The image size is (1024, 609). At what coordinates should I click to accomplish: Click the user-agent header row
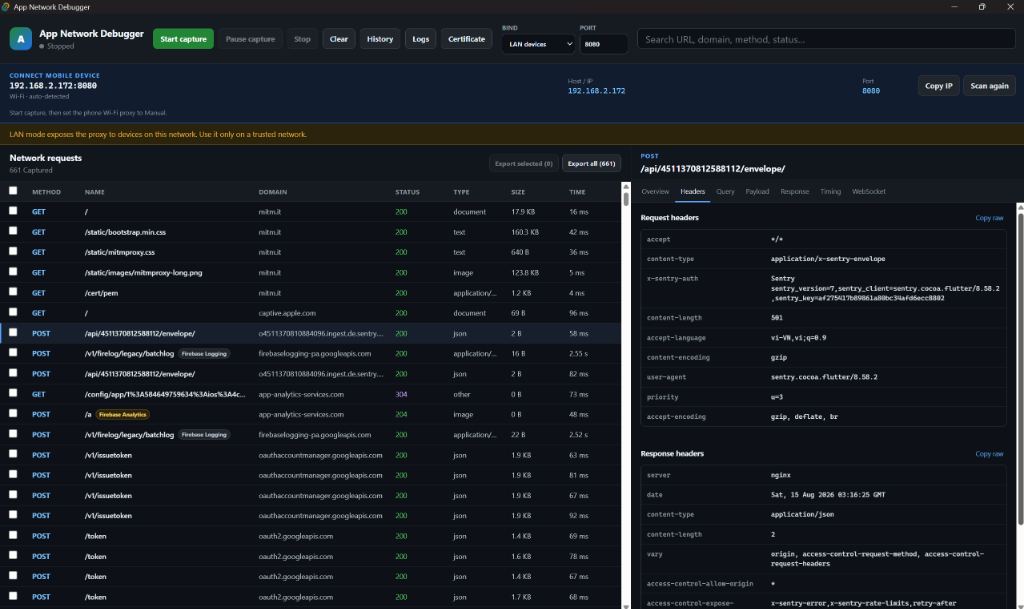823,377
